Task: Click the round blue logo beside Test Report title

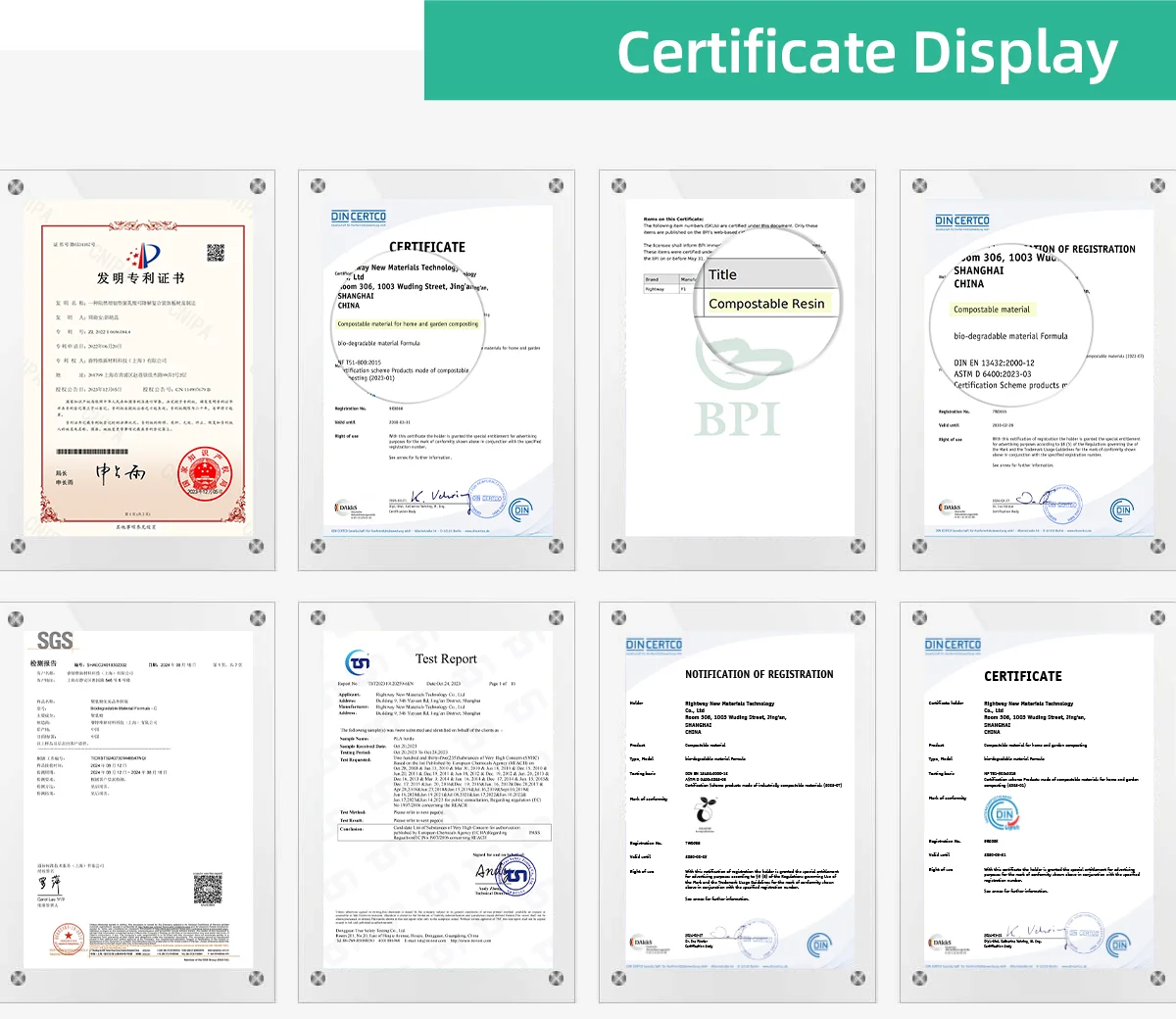Action: [x=358, y=662]
